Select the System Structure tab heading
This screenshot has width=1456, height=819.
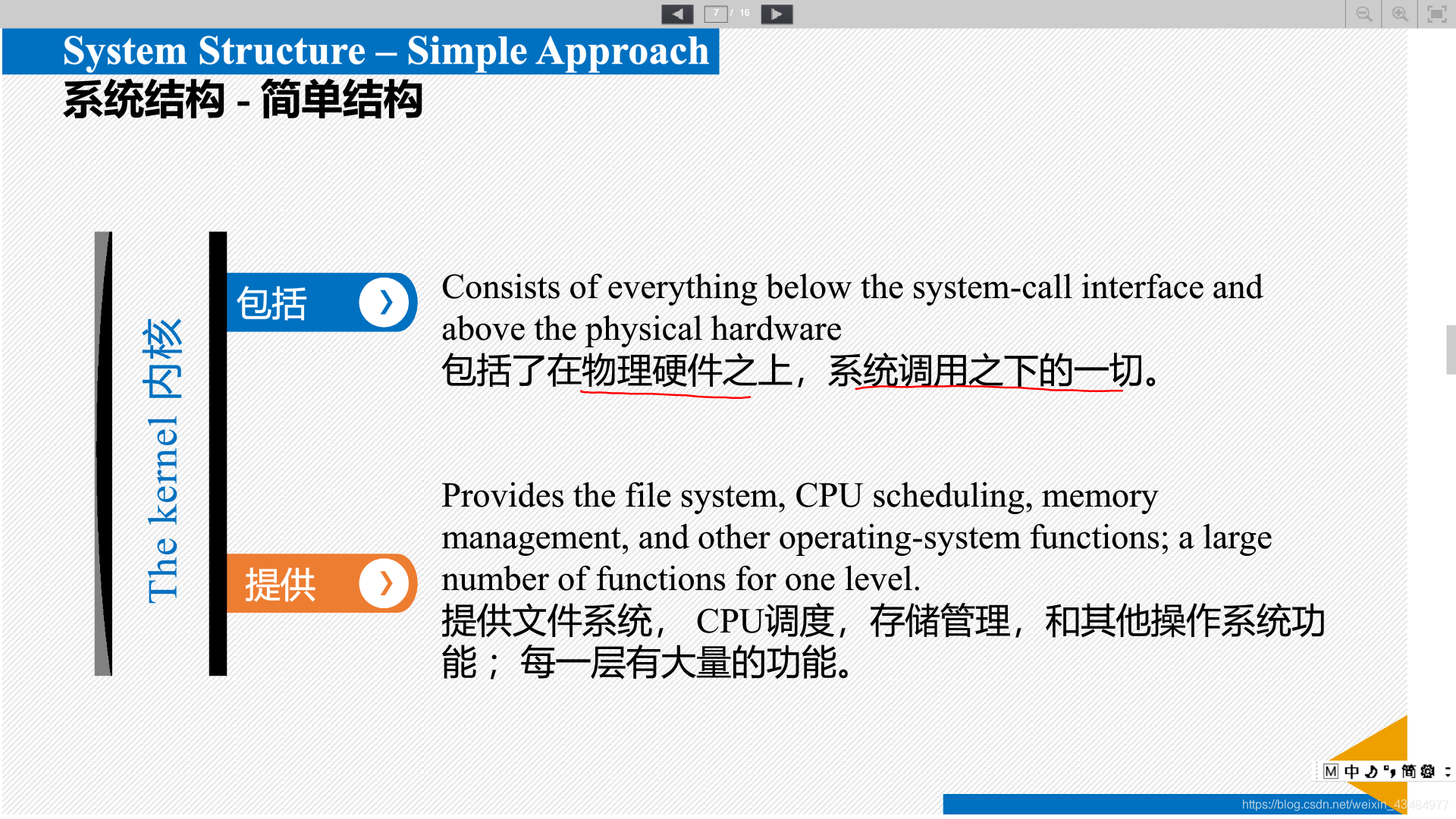click(x=384, y=52)
